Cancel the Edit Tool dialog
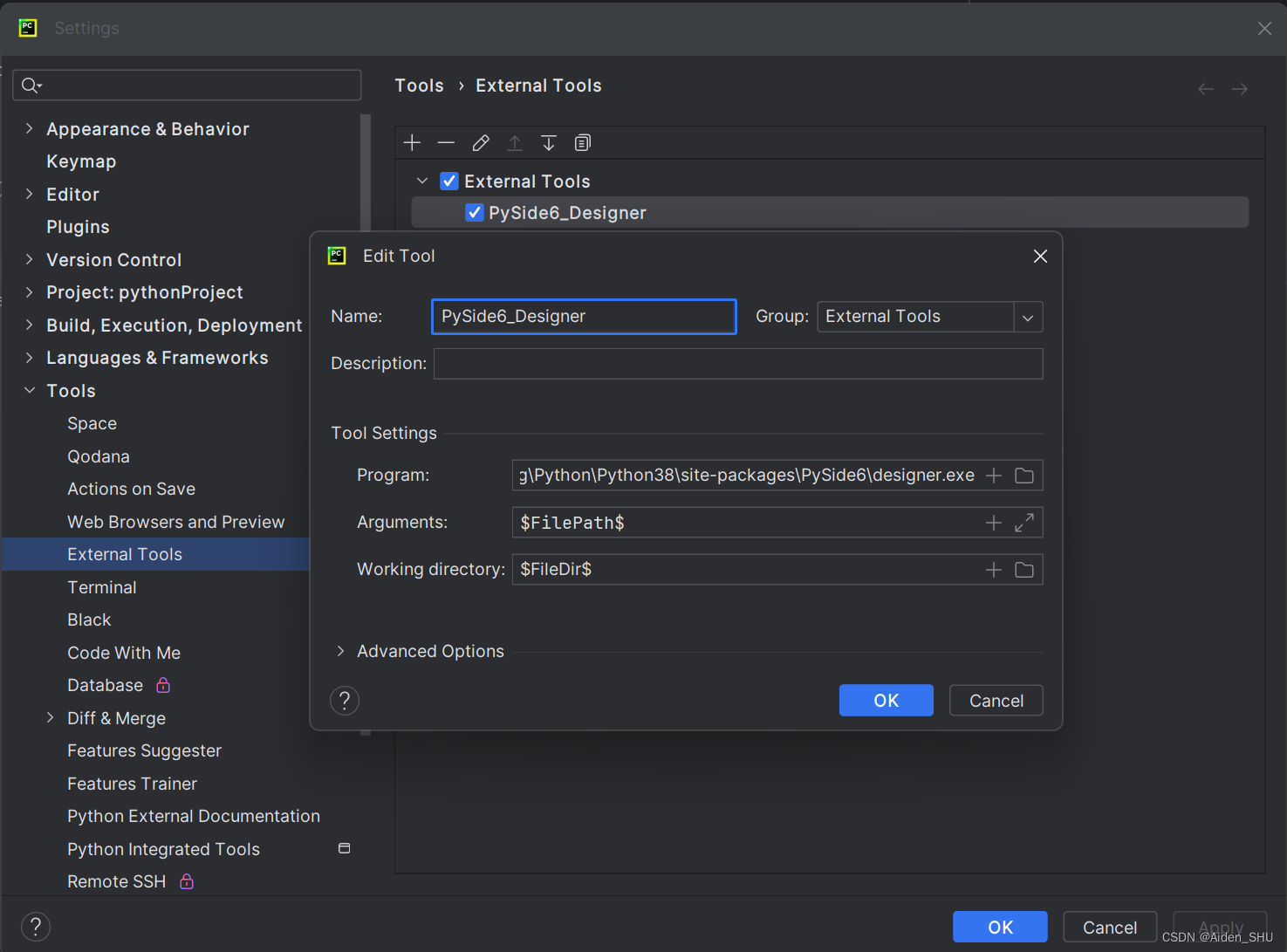The height and width of the screenshot is (952, 1287). pyautogui.click(x=996, y=701)
